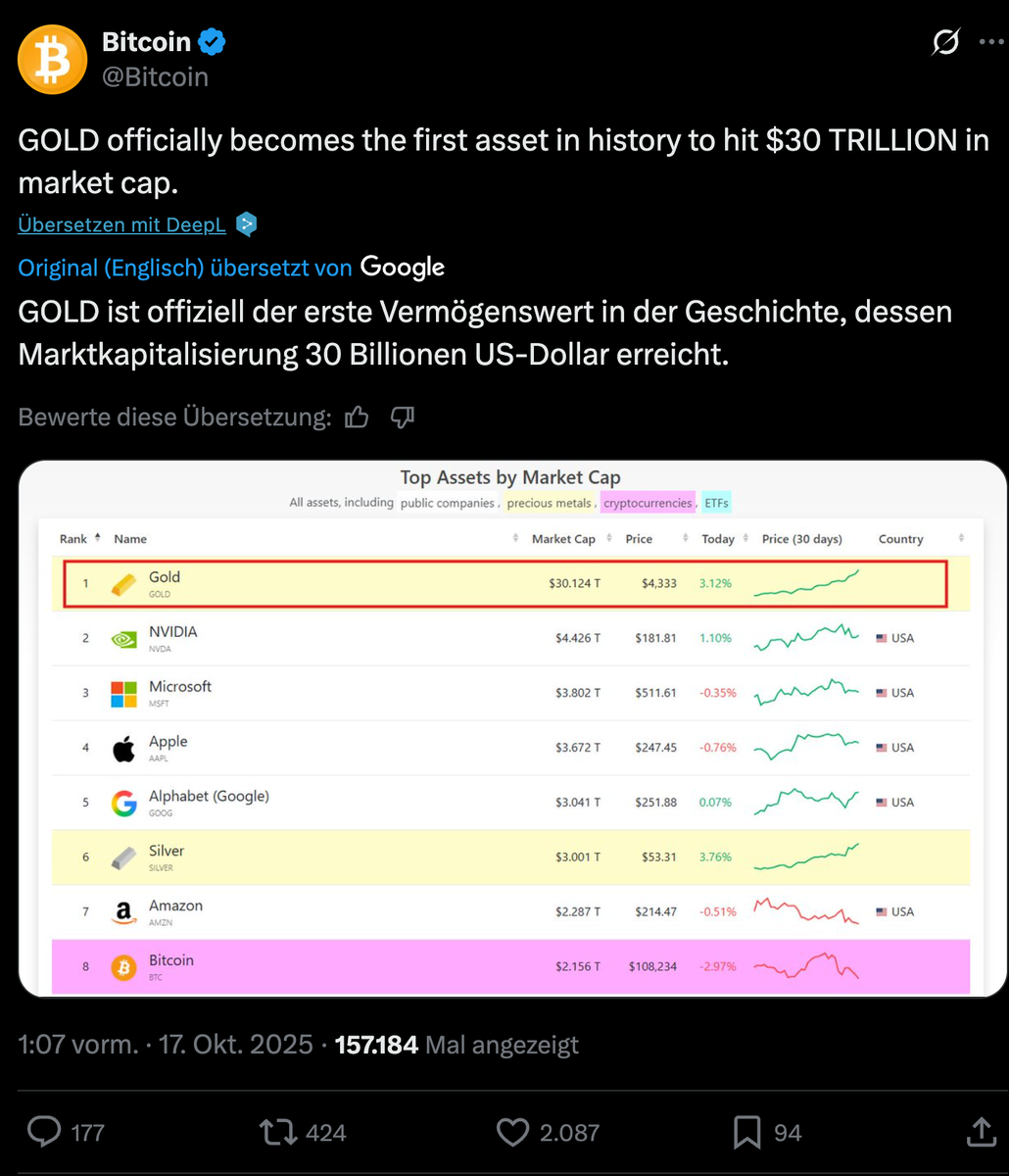Open the share post icon

[x=980, y=1133]
